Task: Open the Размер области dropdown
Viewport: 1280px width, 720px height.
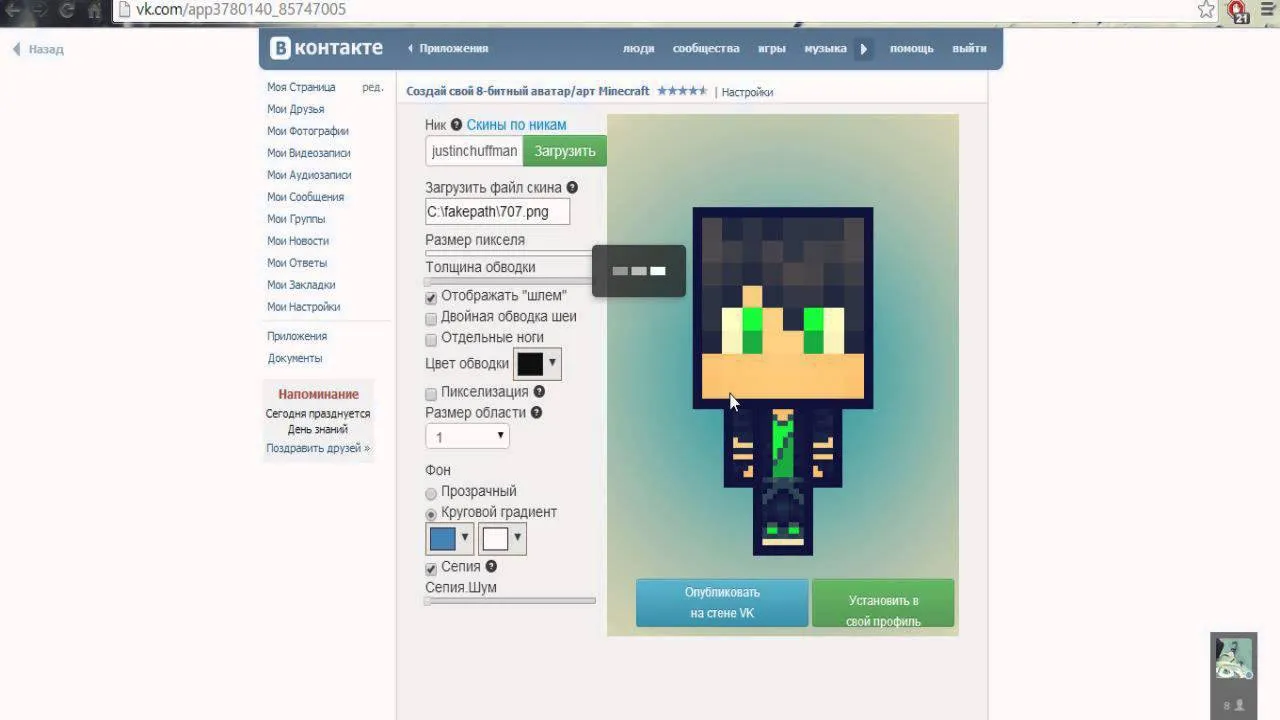Action: pyautogui.click(x=467, y=437)
